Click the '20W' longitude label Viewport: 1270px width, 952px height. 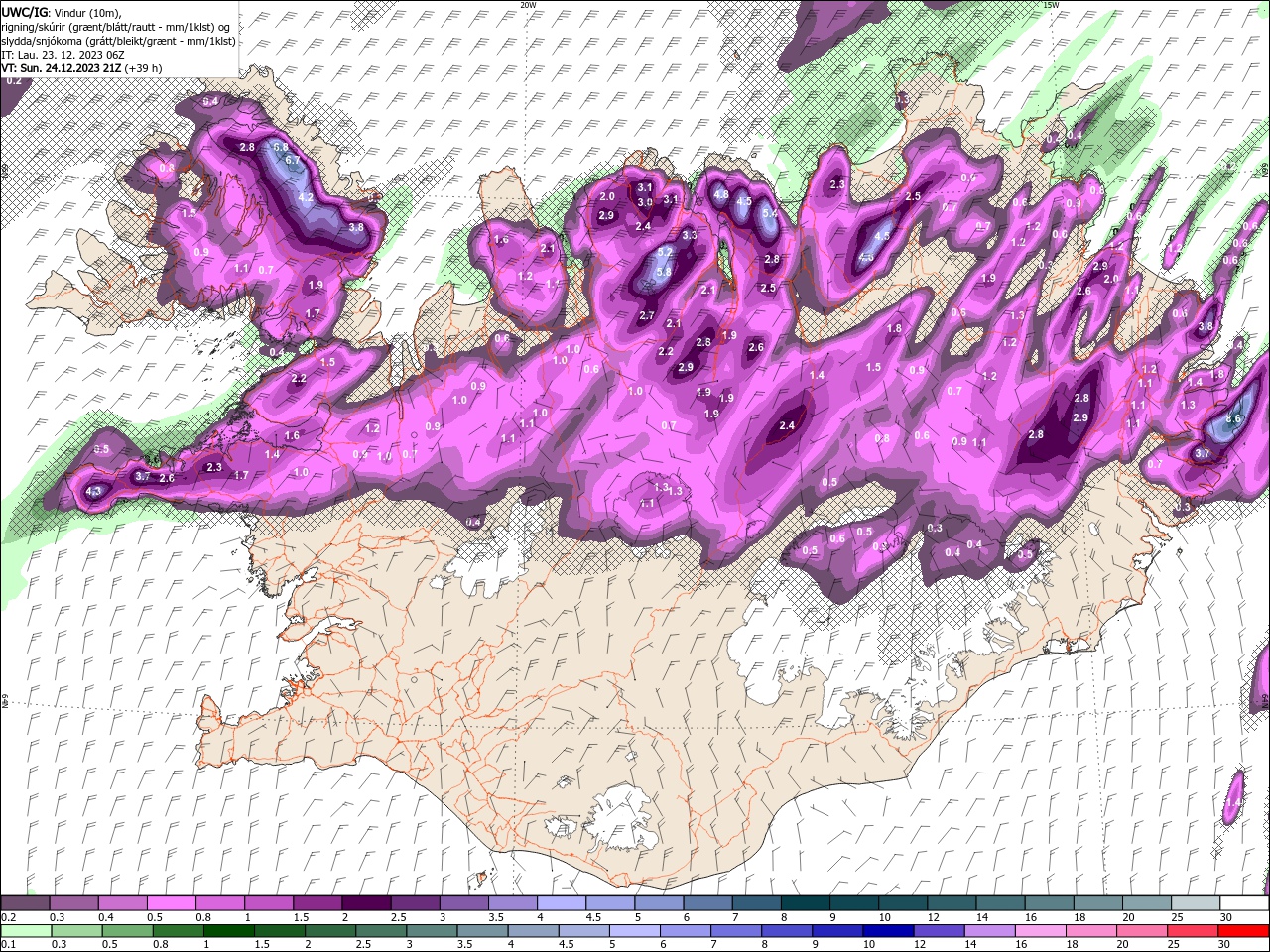click(x=528, y=5)
